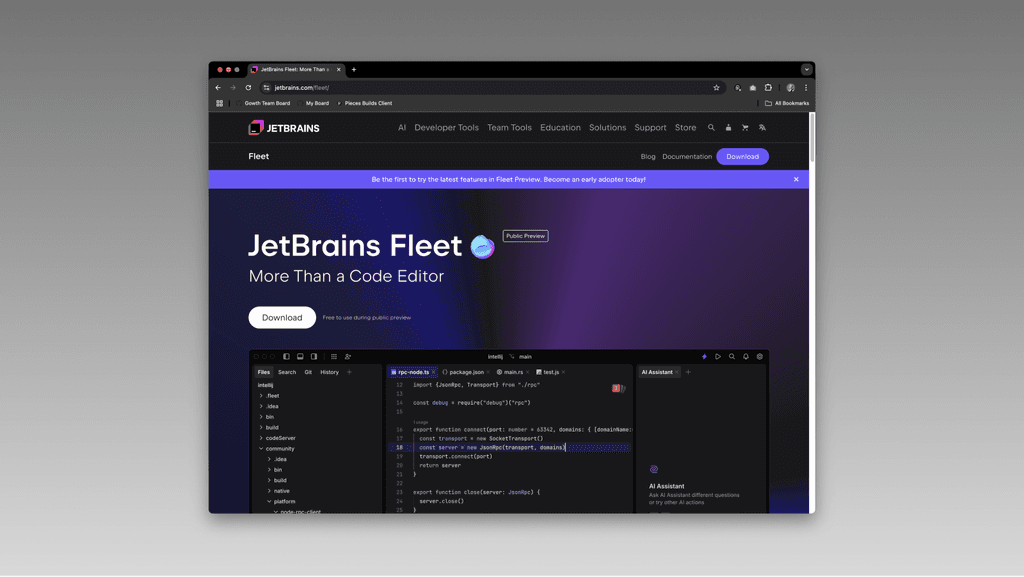The width and height of the screenshot is (1024, 577).
Task: Open the tab search dropdown arrow
Action: [807, 69]
